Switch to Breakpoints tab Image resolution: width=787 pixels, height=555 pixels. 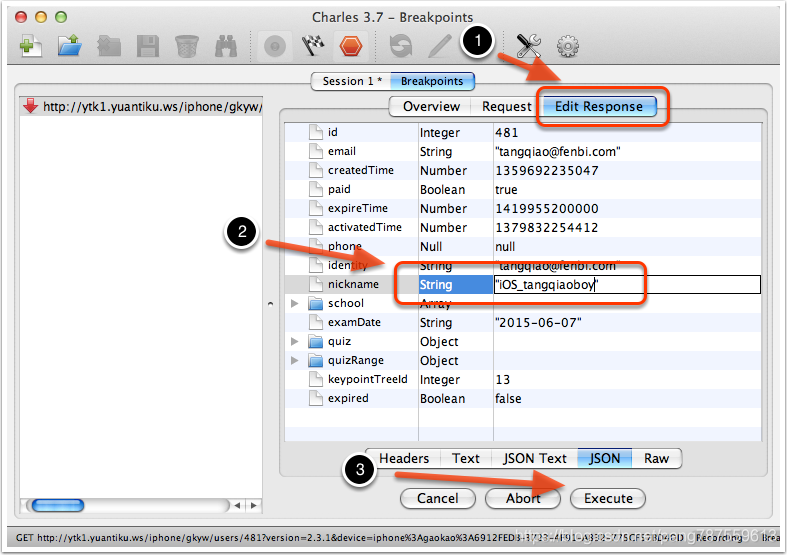[432, 81]
